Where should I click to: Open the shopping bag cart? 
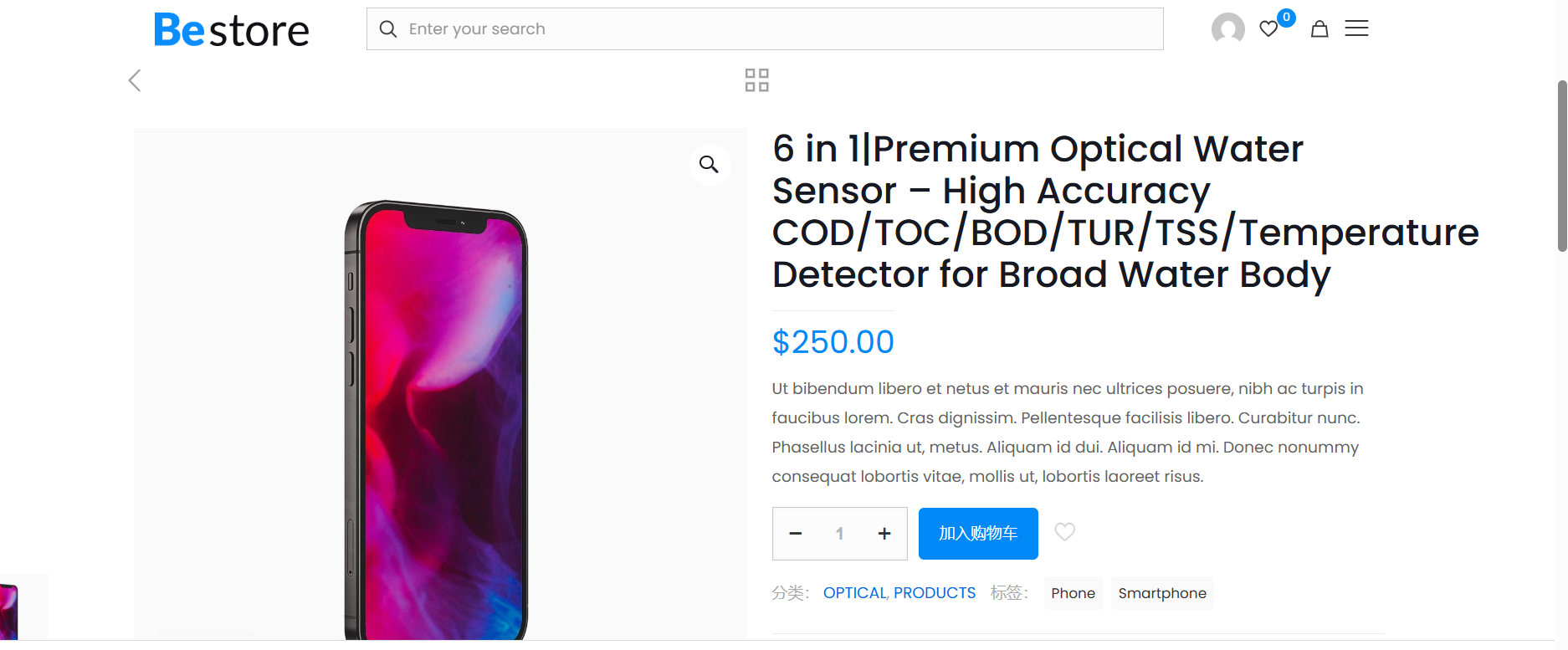1319,29
